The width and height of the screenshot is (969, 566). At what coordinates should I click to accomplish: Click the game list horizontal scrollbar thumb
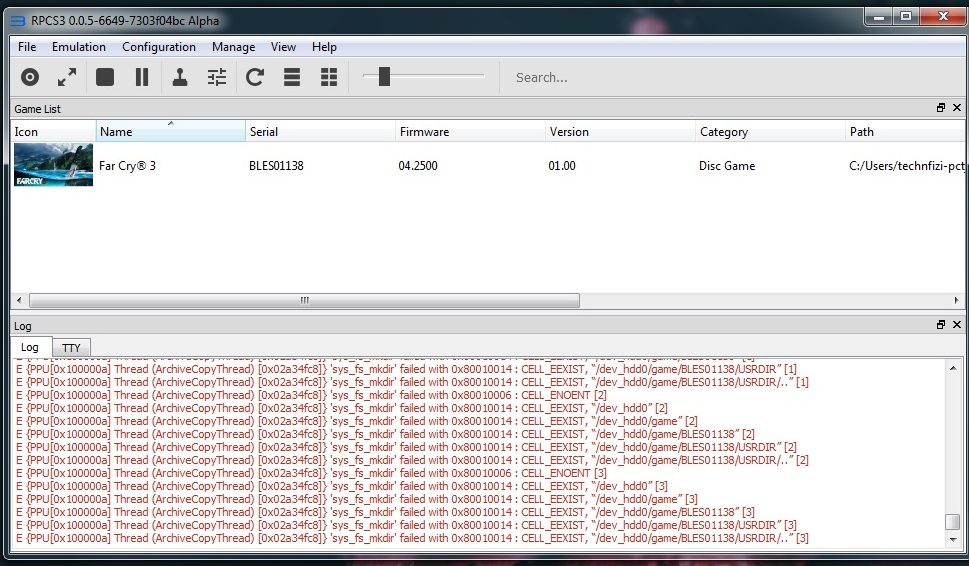pyautogui.click(x=305, y=300)
